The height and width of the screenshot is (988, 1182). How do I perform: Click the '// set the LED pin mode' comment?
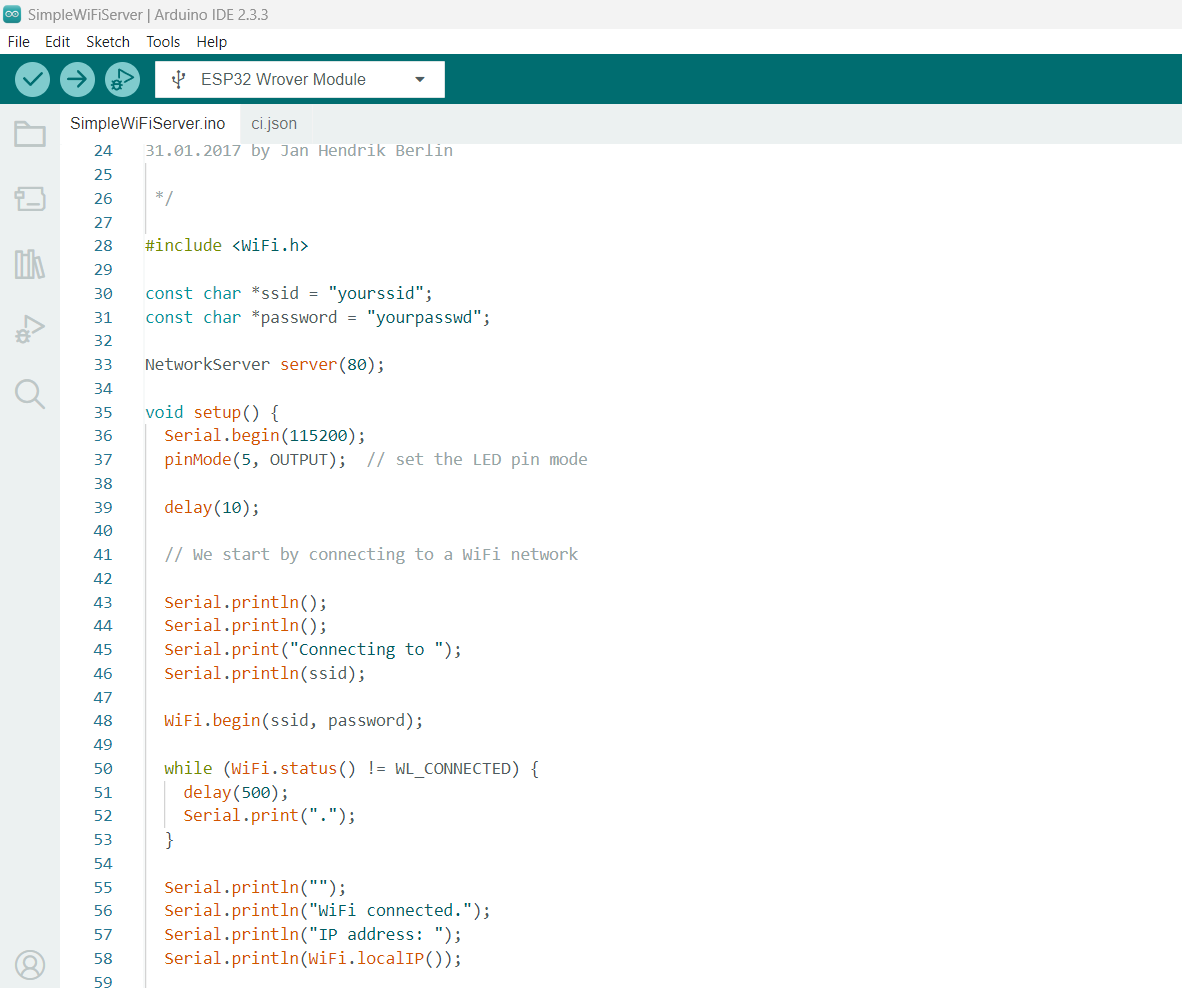476,460
